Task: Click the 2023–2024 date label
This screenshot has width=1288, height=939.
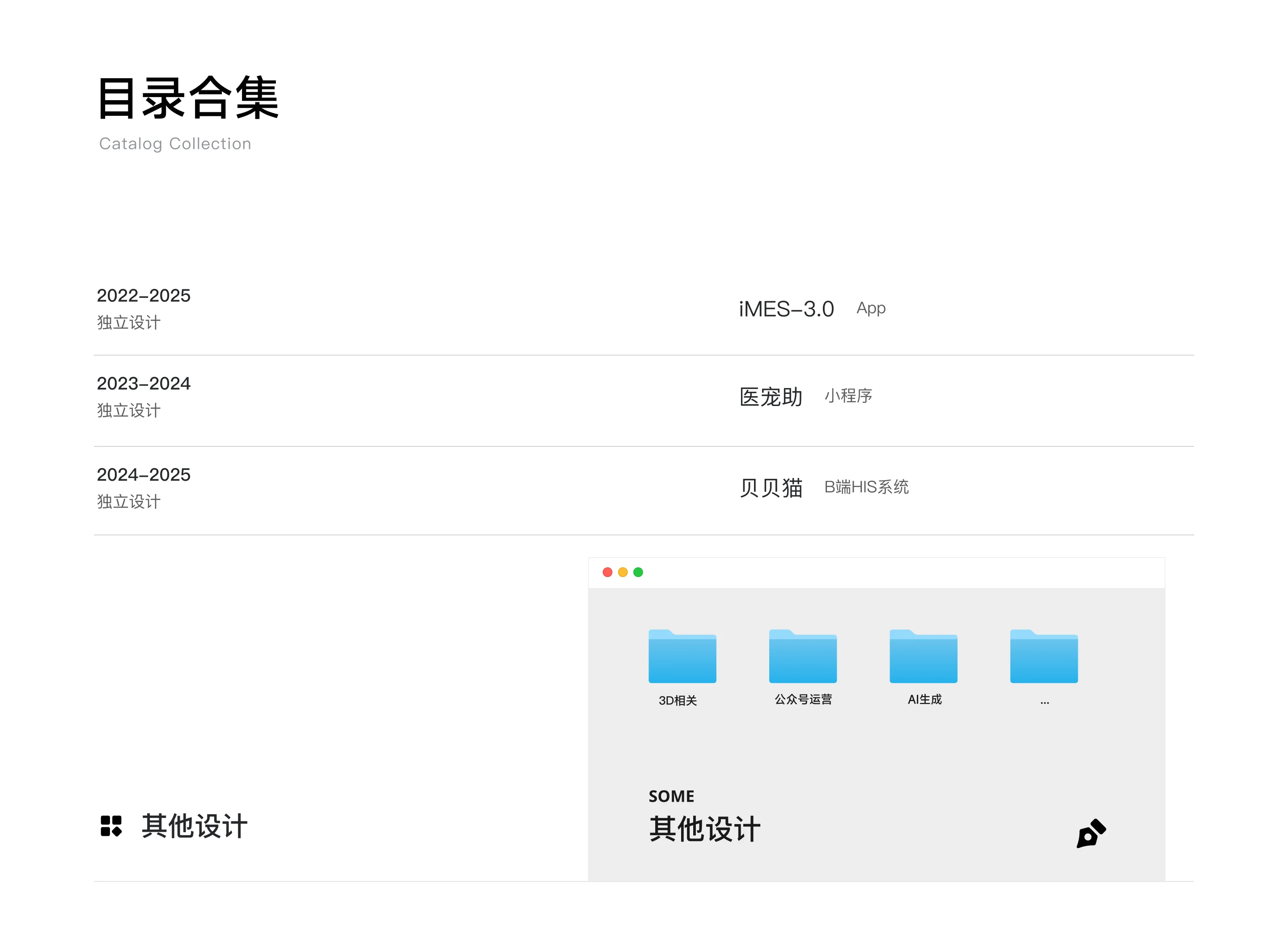Action: 143,384
